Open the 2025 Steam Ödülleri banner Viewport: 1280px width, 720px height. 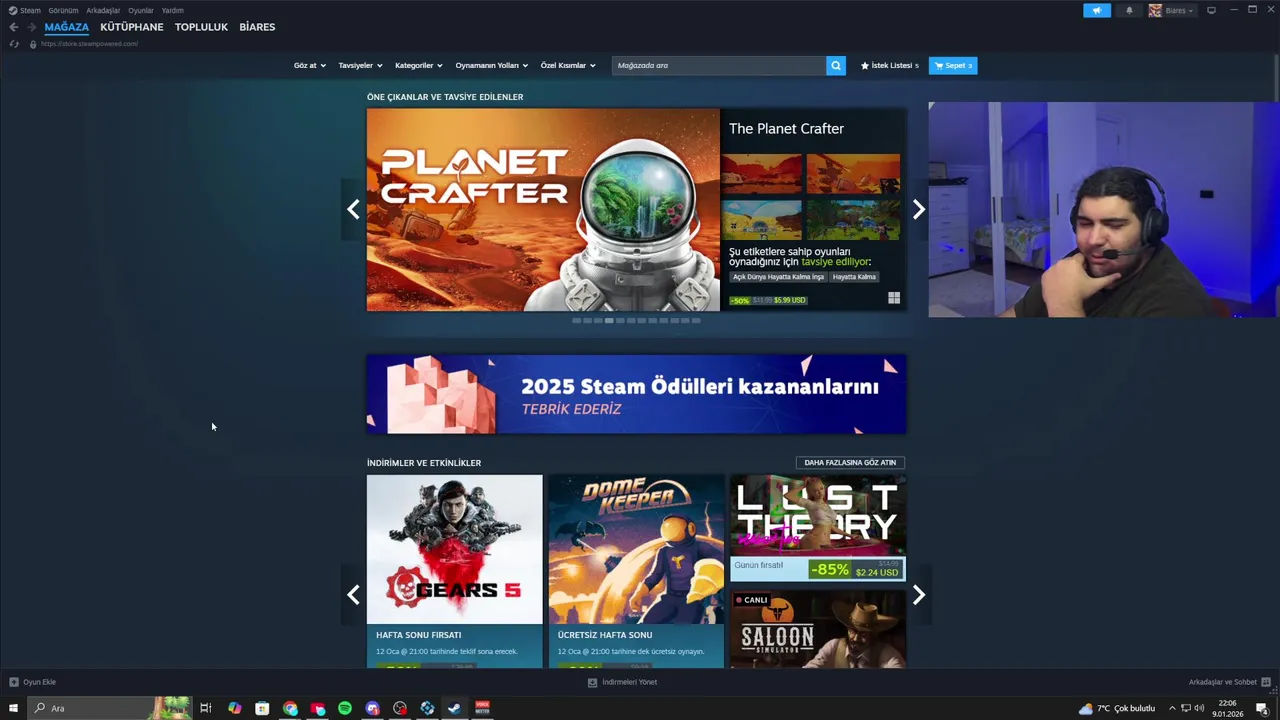click(x=636, y=394)
